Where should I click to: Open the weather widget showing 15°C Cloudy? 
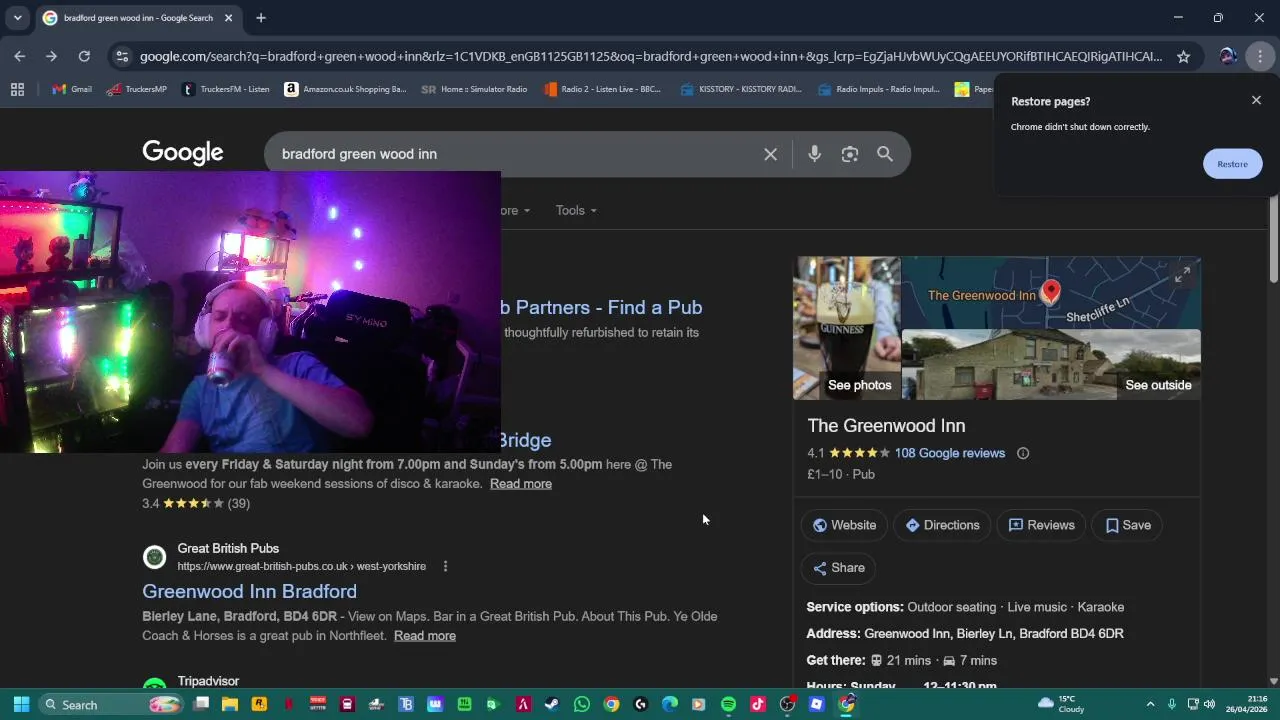click(1061, 704)
